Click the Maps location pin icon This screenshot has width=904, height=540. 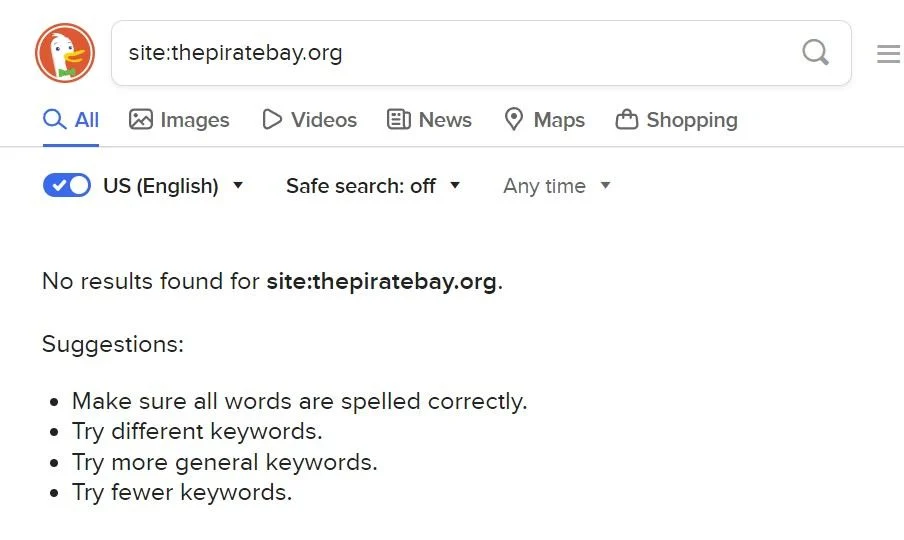tap(513, 120)
